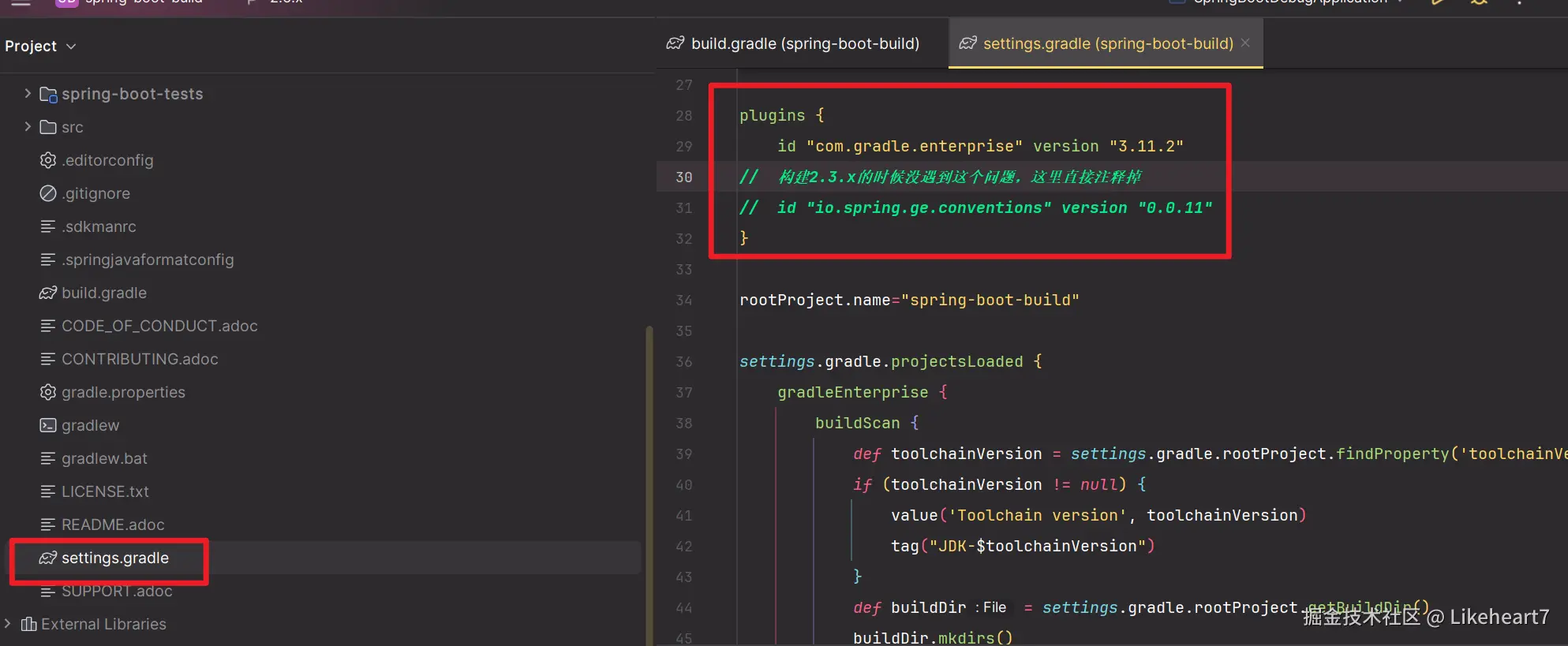This screenshot has width=1568, height=646.
Task: Select settings.gradle in the project tree
Action: click(x=115, y=558)
